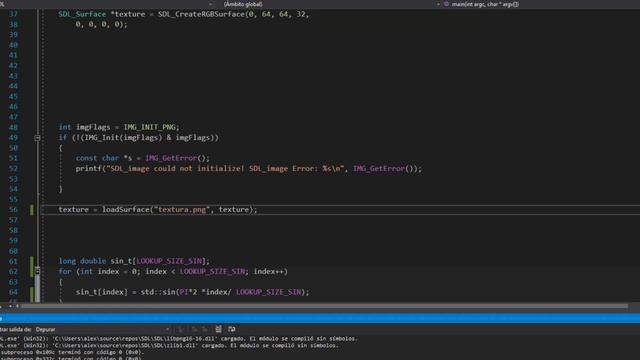Viewport: 640px width, 360px height.
Task: Click 'IMG_Init' on line 49
Action: [102, 138]
